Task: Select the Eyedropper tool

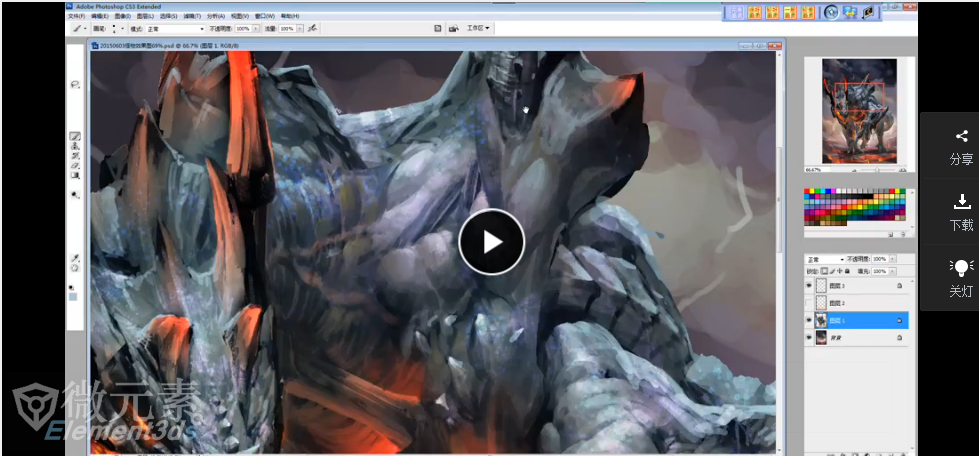Action: [x=74, y=259]
